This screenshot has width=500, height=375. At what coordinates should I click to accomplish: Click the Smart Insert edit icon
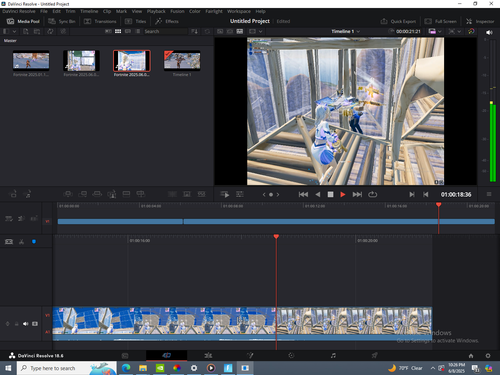[x=68, y=194]
